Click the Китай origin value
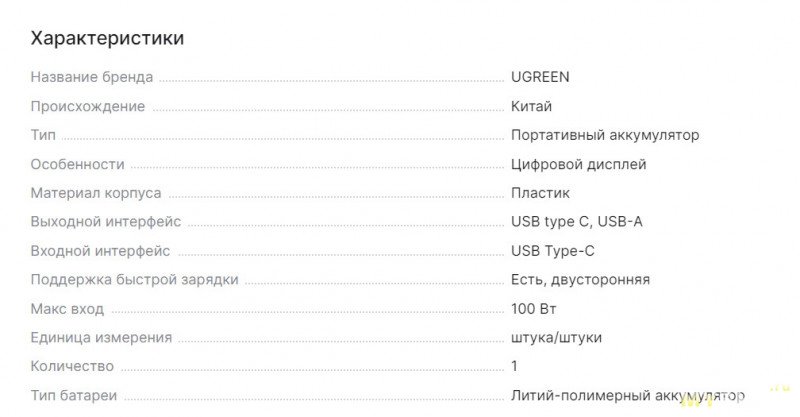800x417 pixels. (531, 106)
